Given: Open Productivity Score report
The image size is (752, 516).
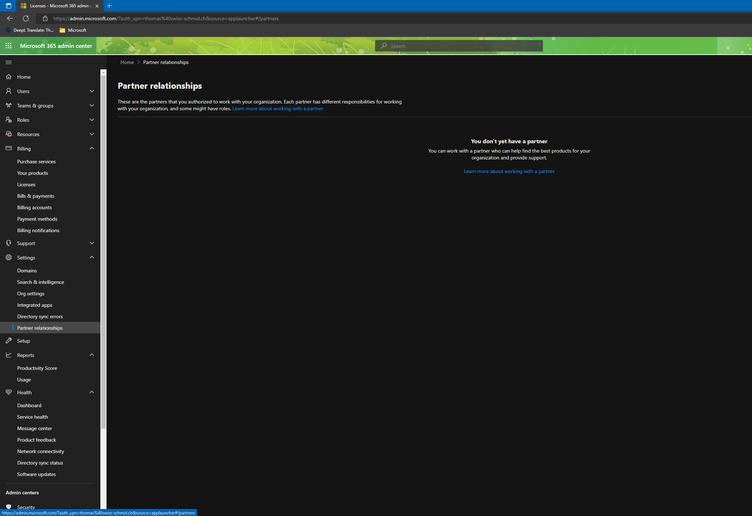Looking at the screenshot, I should (x=37, y=368).
